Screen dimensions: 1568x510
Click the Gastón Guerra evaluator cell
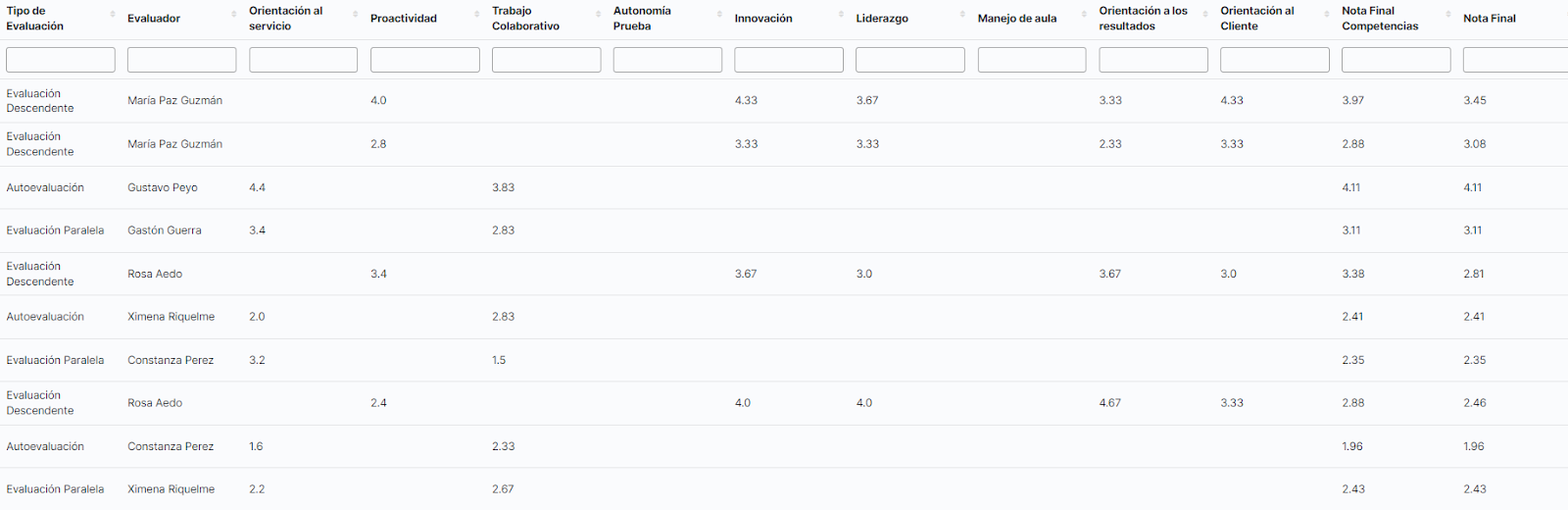(165, 230)
